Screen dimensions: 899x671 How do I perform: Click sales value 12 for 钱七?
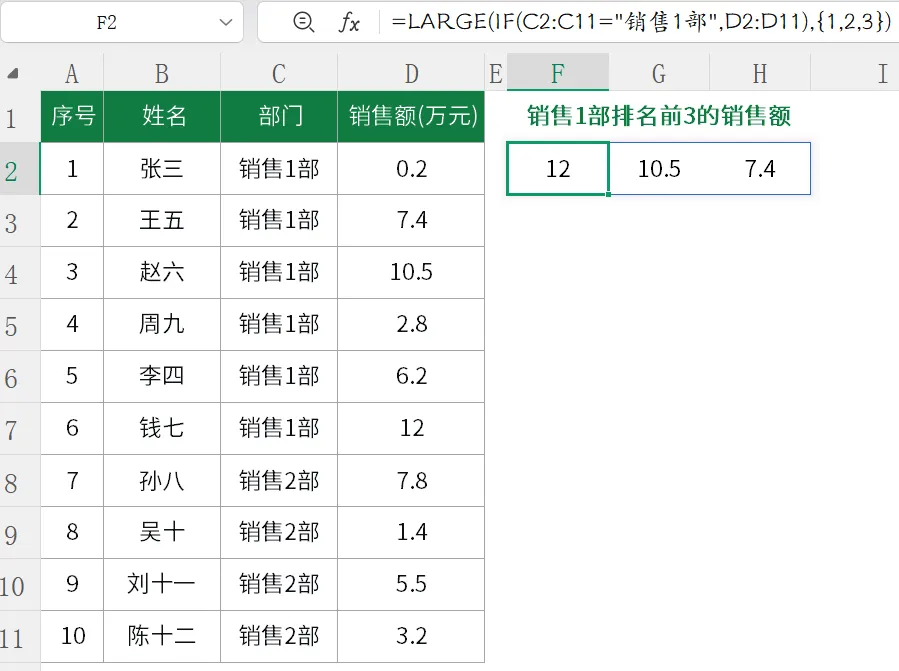(411, 428)
